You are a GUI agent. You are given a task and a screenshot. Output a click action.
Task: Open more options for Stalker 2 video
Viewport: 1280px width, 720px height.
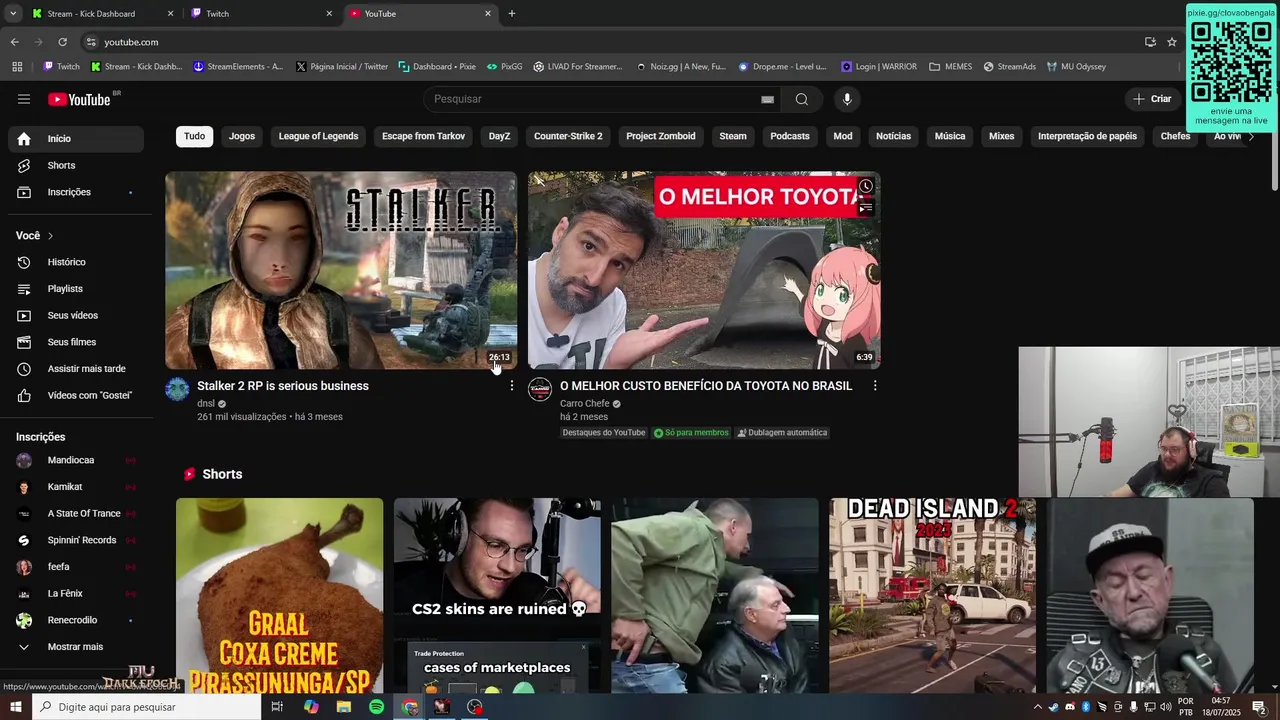point(512,386)
